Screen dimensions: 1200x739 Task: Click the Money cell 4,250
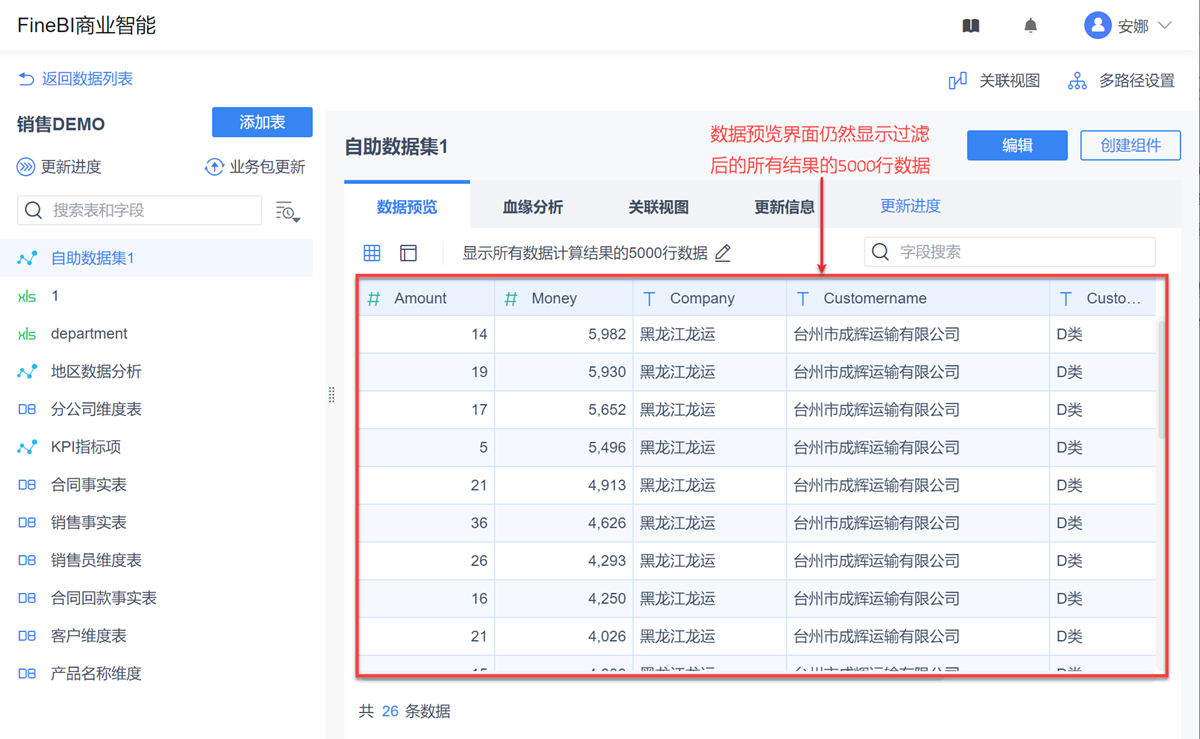564,598
